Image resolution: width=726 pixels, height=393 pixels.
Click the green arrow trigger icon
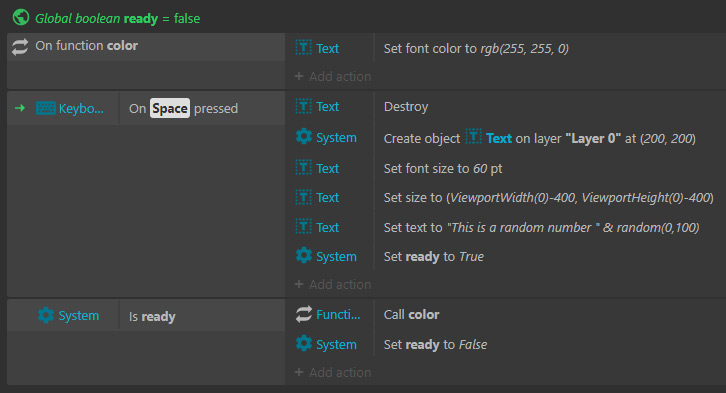click(20, 108)
